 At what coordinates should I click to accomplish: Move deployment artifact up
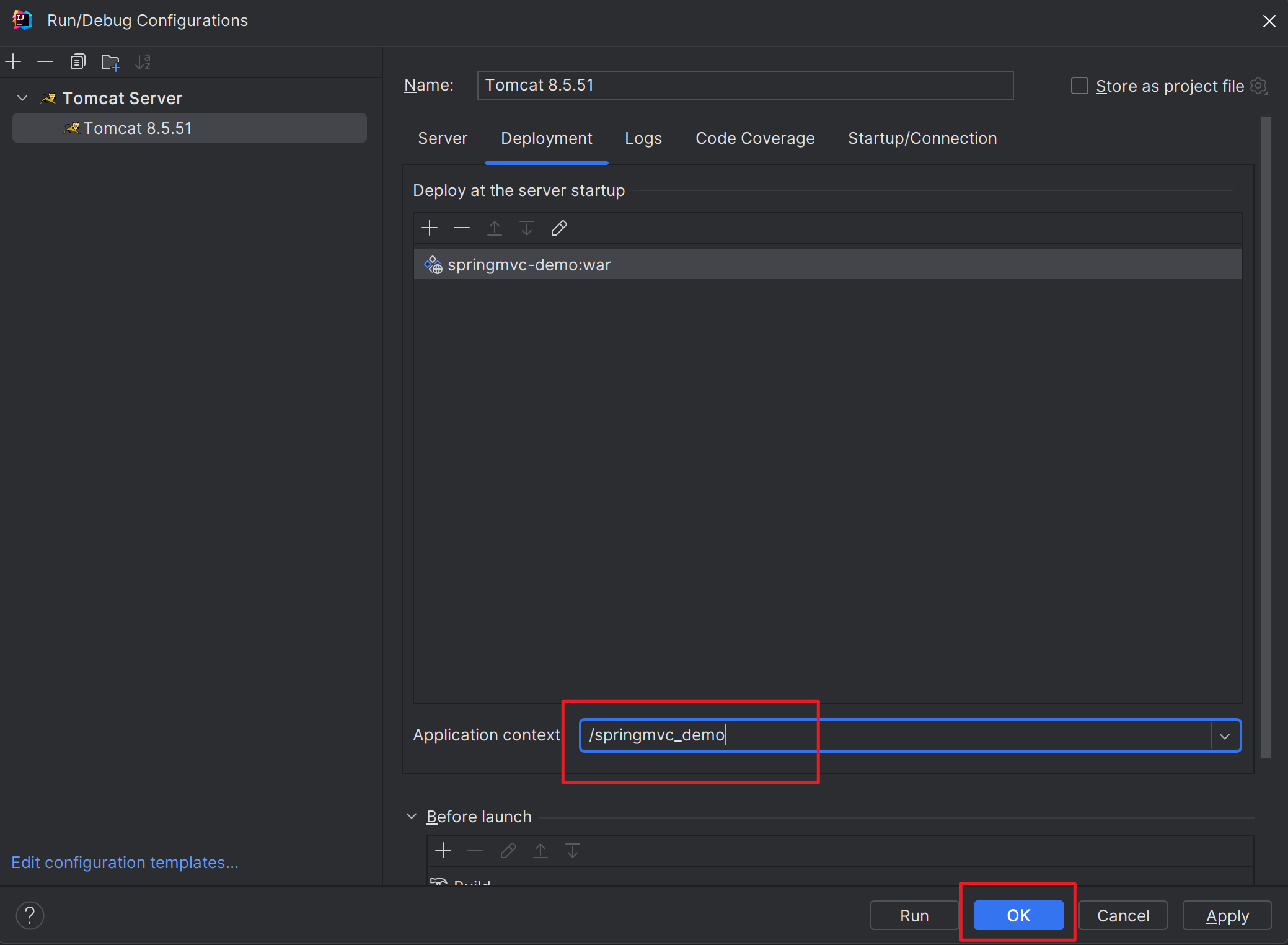494,228
